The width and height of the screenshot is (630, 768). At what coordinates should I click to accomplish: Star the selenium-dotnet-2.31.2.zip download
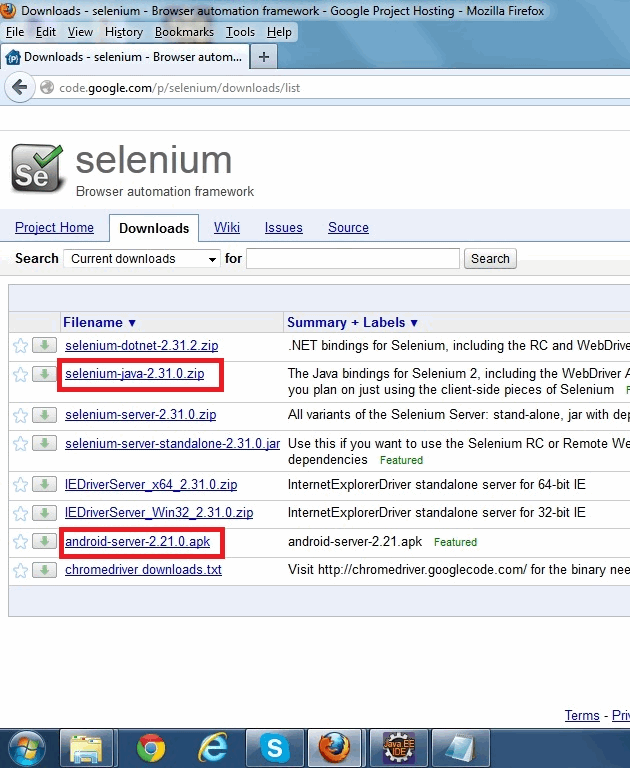[x=21, y=346]
